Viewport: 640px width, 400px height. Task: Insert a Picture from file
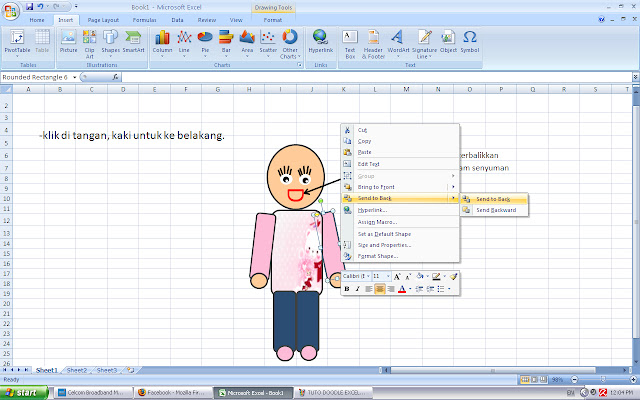coord(68,41)
